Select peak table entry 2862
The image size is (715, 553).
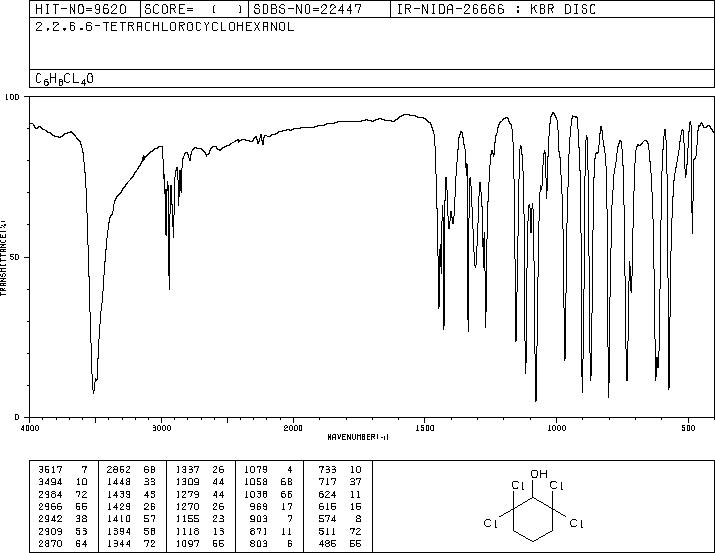119,469
